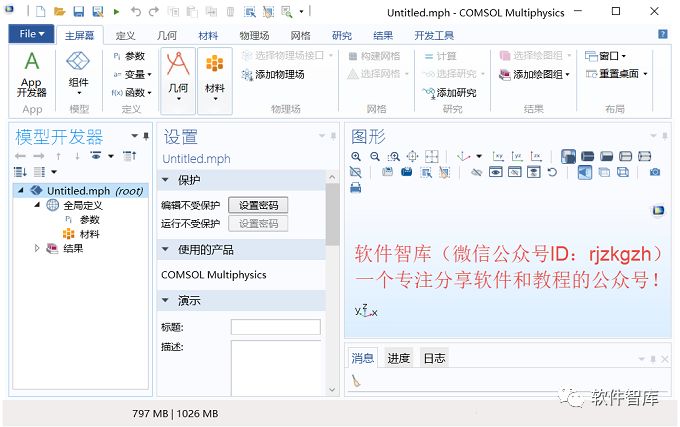Viewport: 680px width, 427px height.
Task: Click the green run arrow icon
Action: 116,12
